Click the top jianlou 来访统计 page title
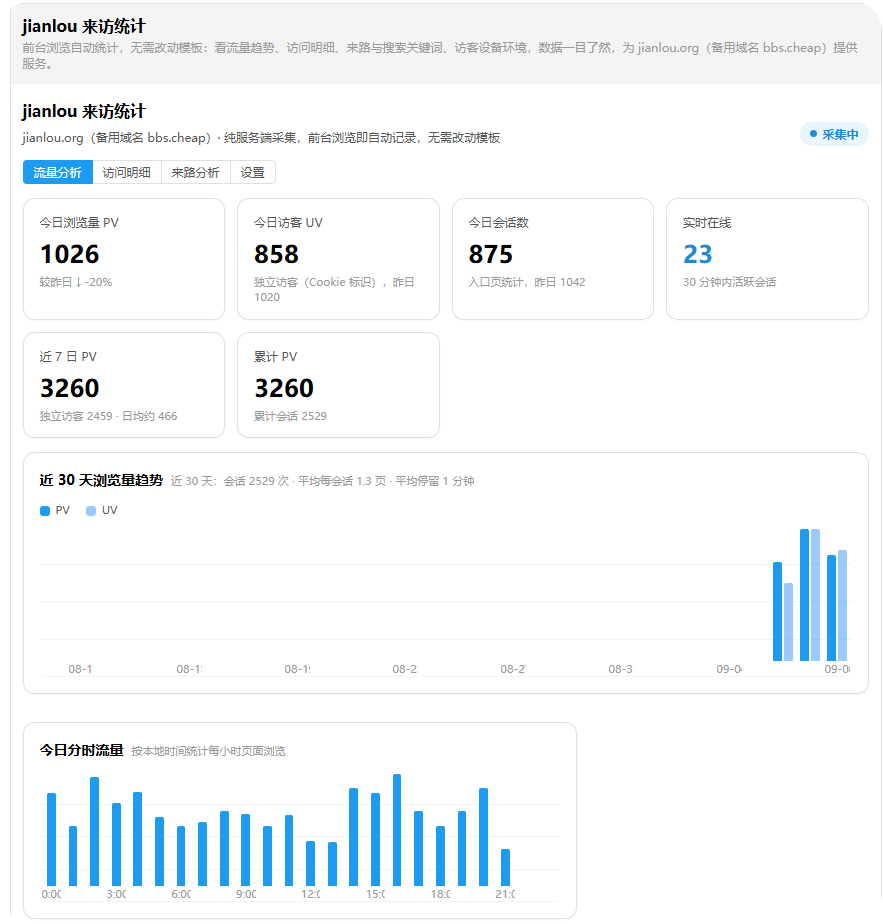 click(84, 27)
